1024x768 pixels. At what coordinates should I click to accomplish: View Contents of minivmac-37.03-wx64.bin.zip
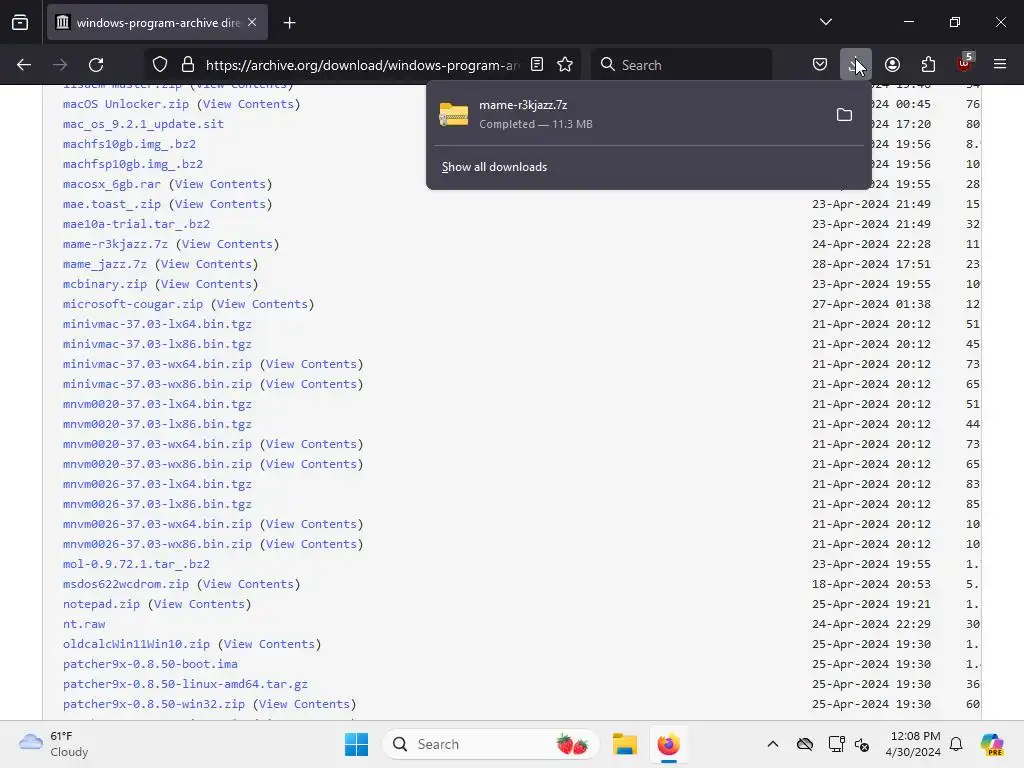[312, 364]
